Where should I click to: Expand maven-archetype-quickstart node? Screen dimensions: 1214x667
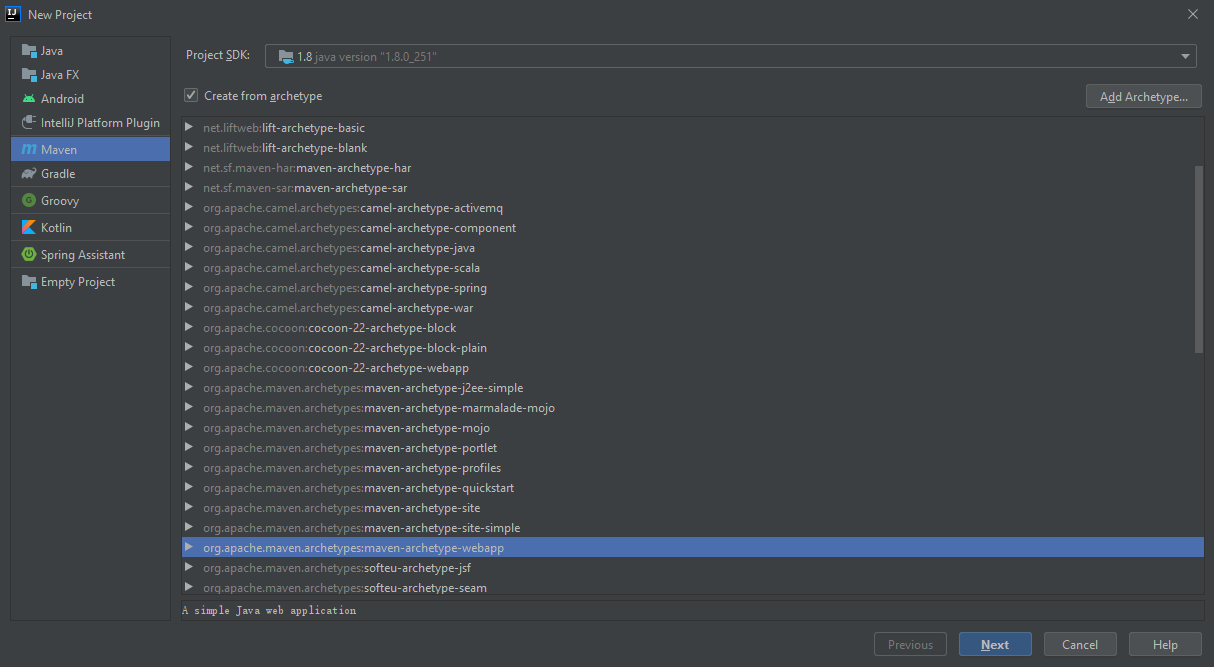click(189, 487)
